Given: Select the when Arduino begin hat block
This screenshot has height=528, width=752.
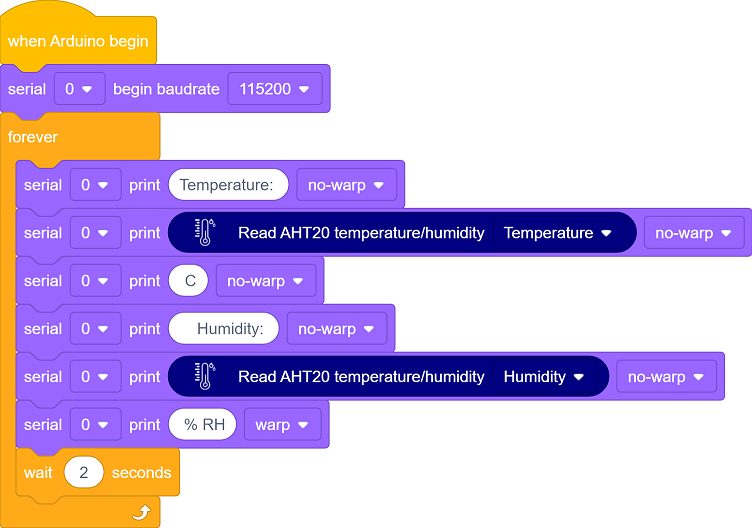Looking at the screenshot, I should [78, 41].
